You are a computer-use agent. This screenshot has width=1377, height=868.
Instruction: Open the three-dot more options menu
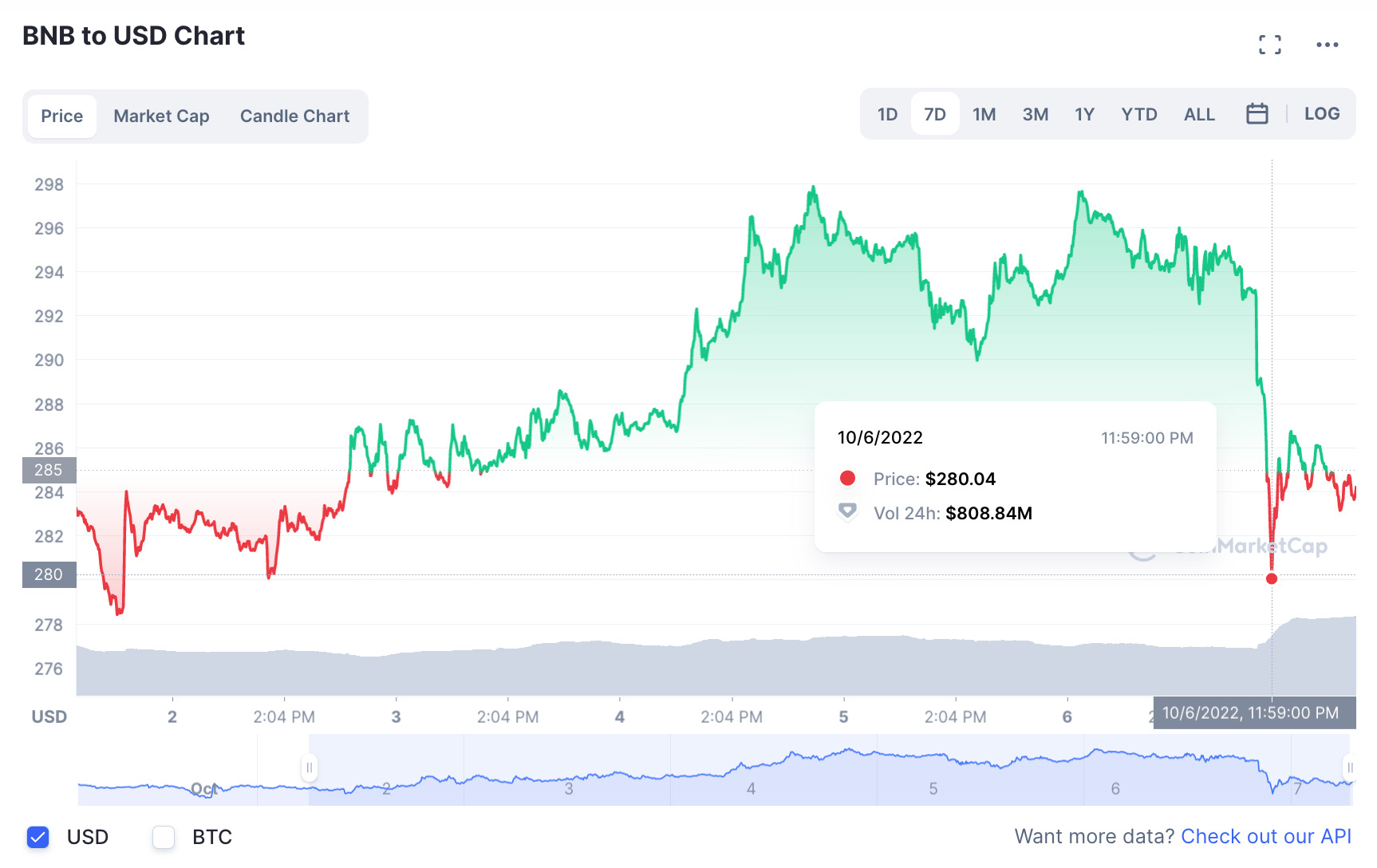(x=1328, y=45)
